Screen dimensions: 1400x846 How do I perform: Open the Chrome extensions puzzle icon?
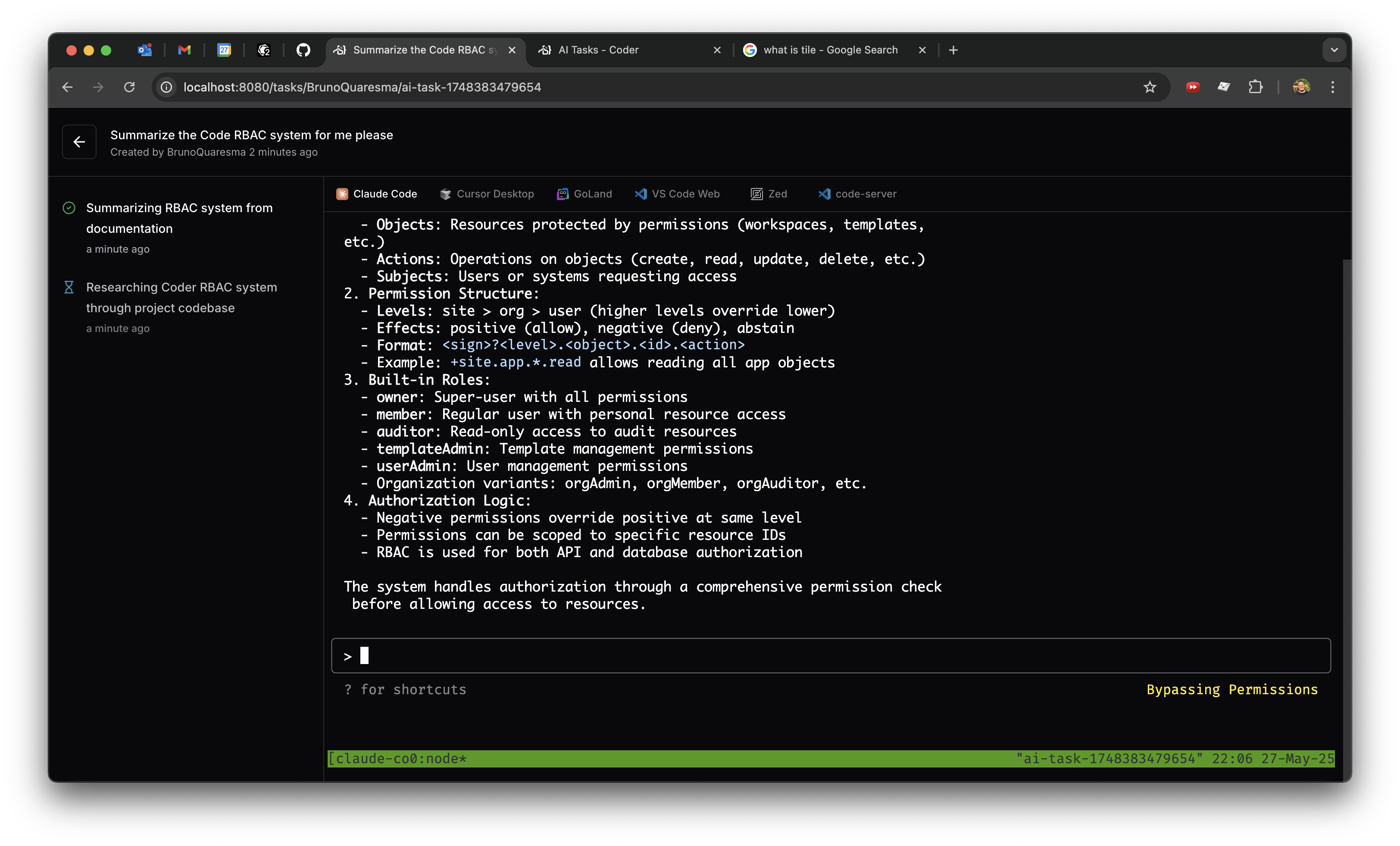coord(1255,87)
